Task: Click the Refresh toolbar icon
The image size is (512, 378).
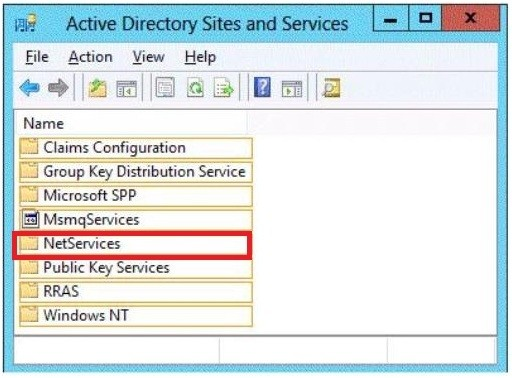Action: pyautogui.click(x=195, y=88)
